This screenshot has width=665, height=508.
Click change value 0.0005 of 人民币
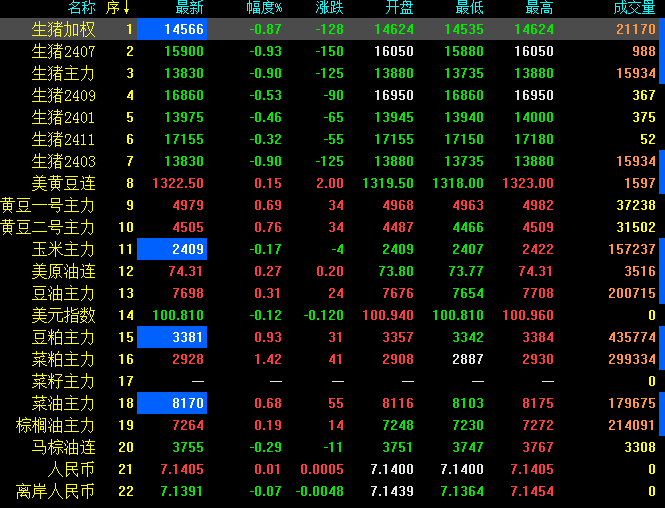tap(322, 469)
